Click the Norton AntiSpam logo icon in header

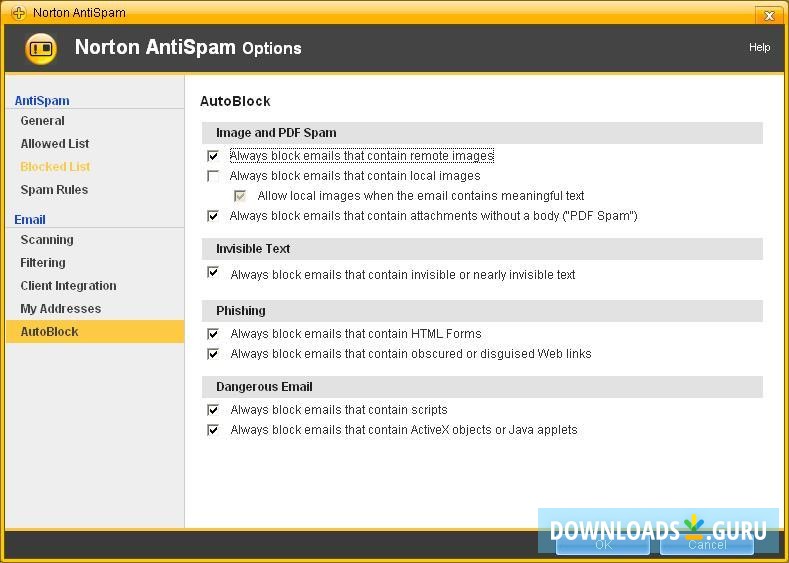point(41,49)
